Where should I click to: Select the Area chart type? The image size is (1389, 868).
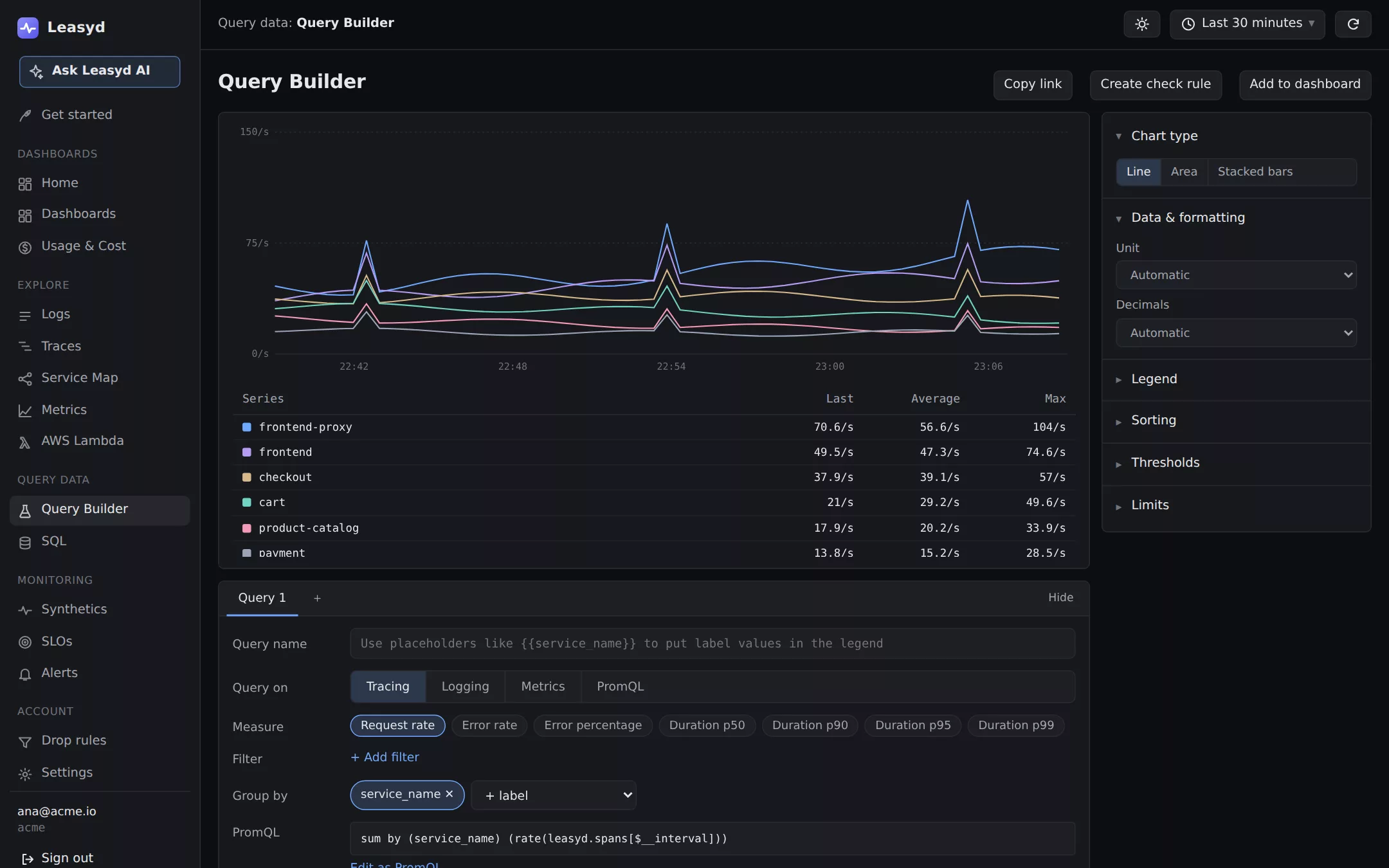pyautogui.click(x=1184, y=172)
